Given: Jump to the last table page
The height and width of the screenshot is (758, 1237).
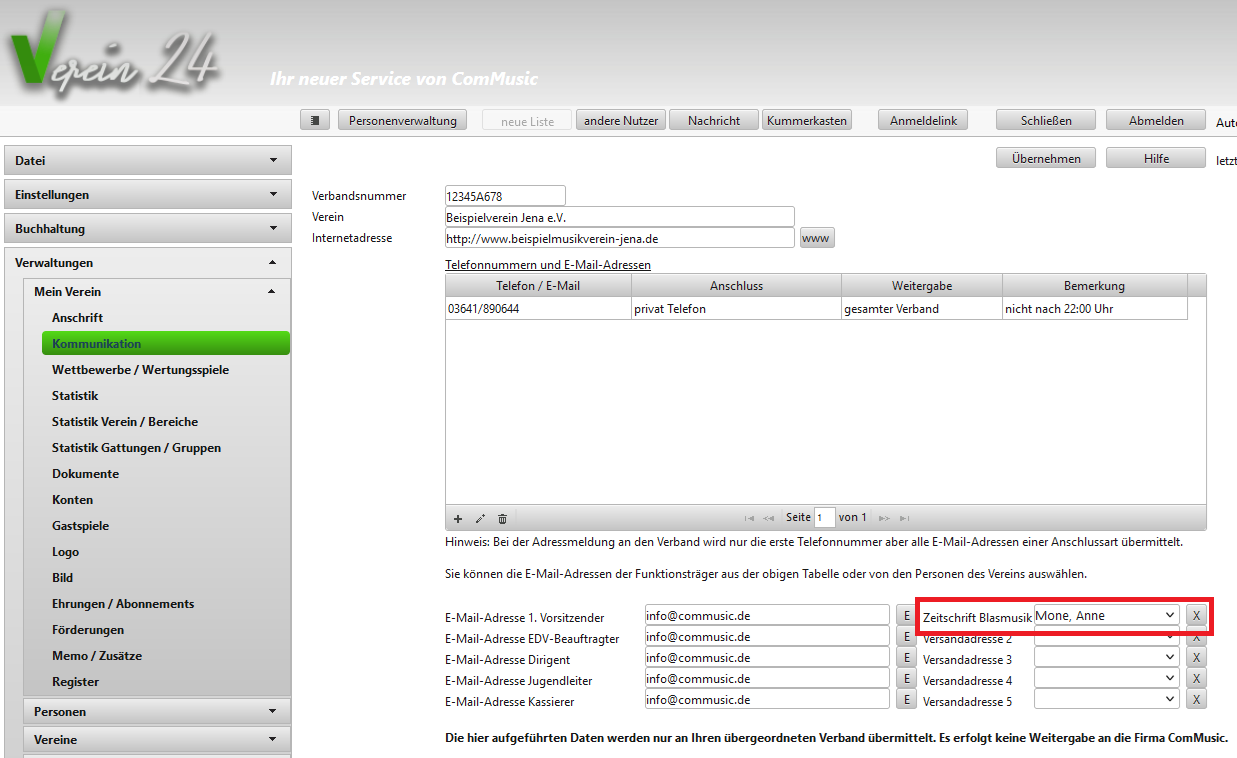Looking at the screenshot, I should [904, 518].
